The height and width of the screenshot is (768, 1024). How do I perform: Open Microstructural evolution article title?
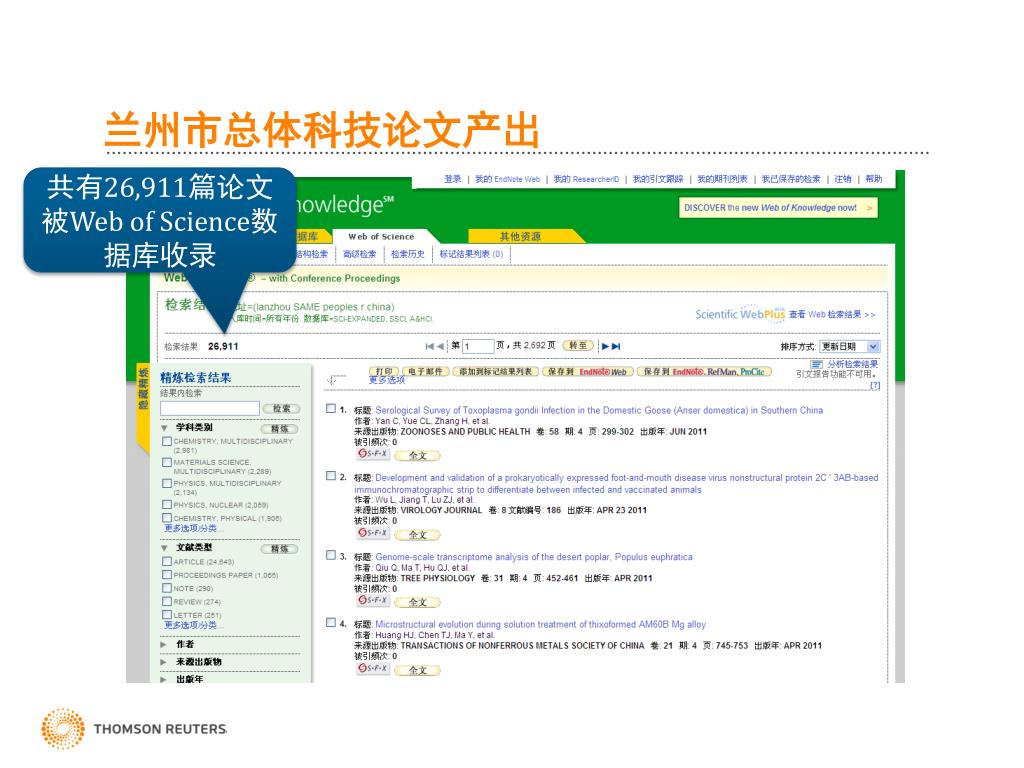click(541, 624)
